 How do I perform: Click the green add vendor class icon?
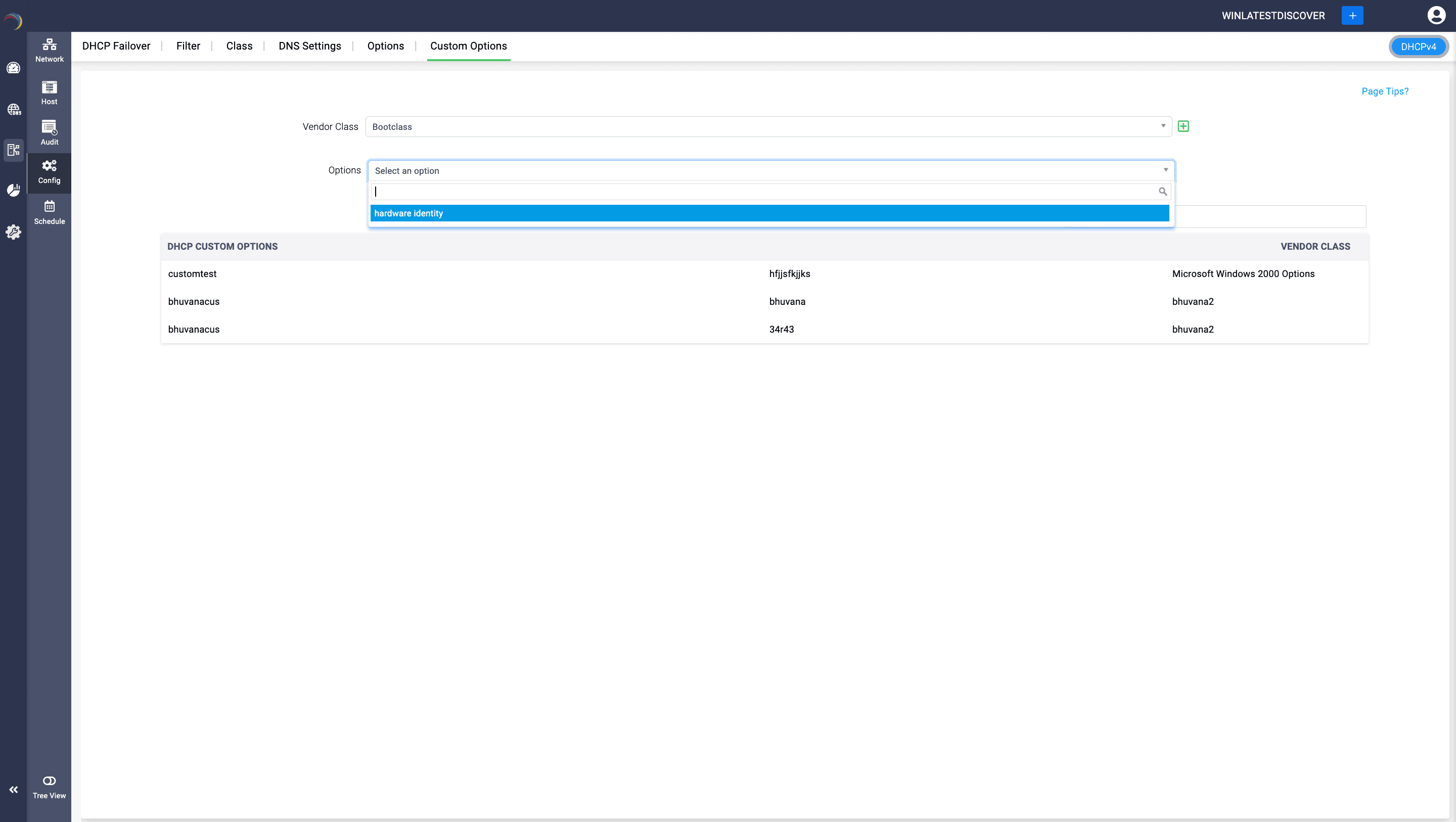pos(1183,126)
